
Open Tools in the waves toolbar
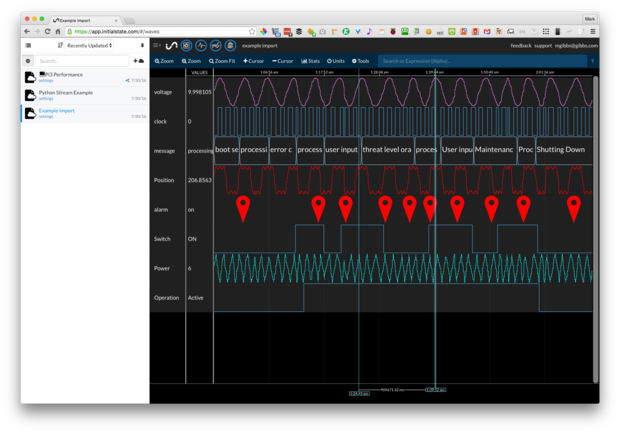point(361,61)
